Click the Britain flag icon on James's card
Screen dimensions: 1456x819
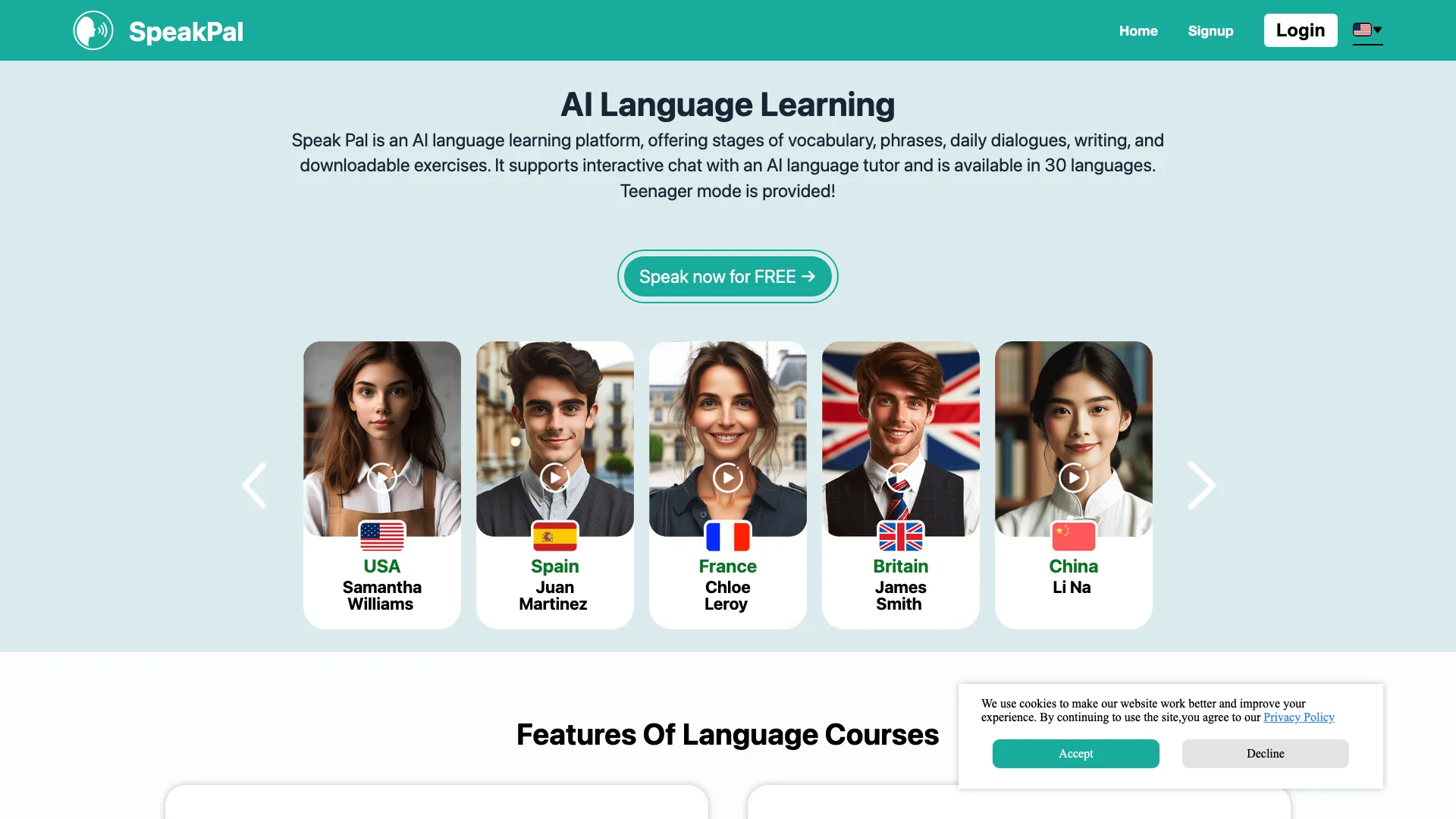(x=899, y=535)
